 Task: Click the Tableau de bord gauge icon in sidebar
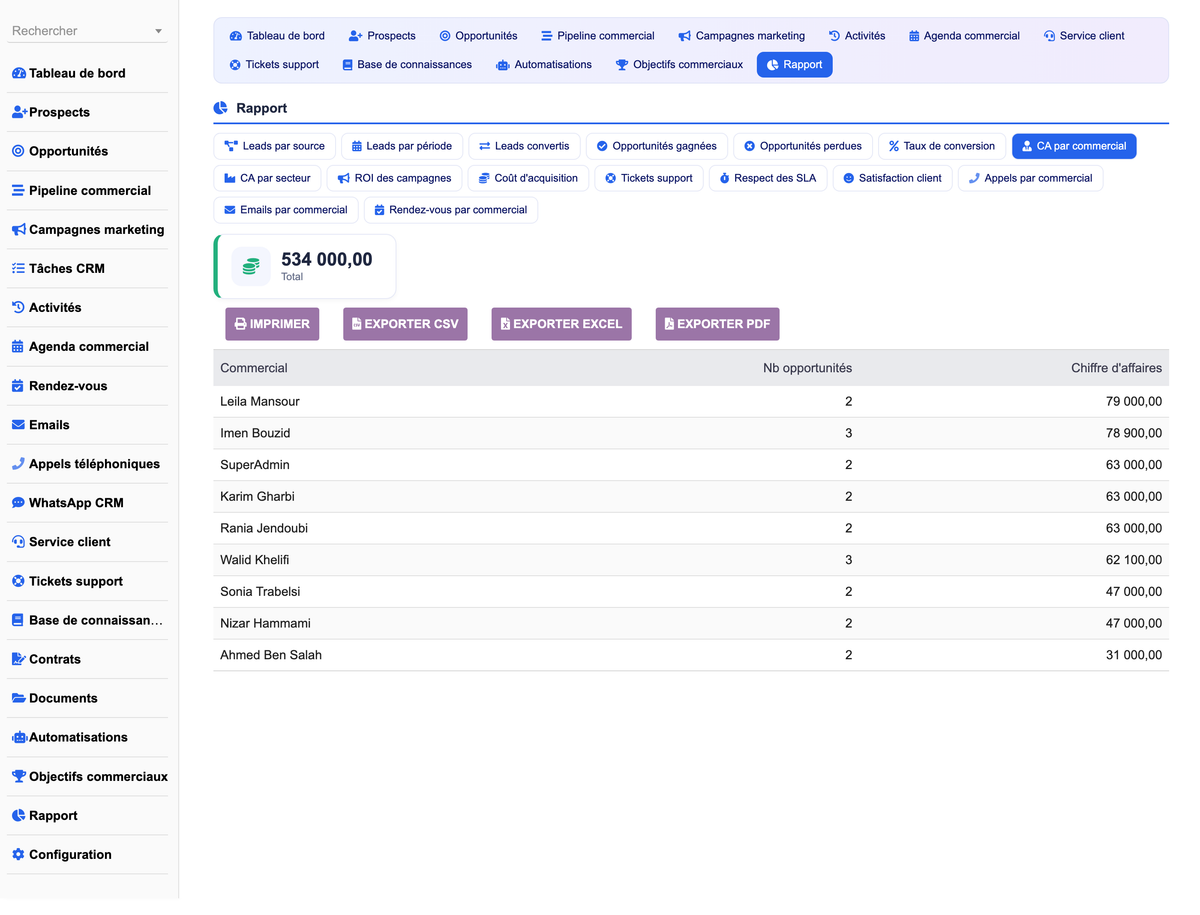(x=18, y=74)
